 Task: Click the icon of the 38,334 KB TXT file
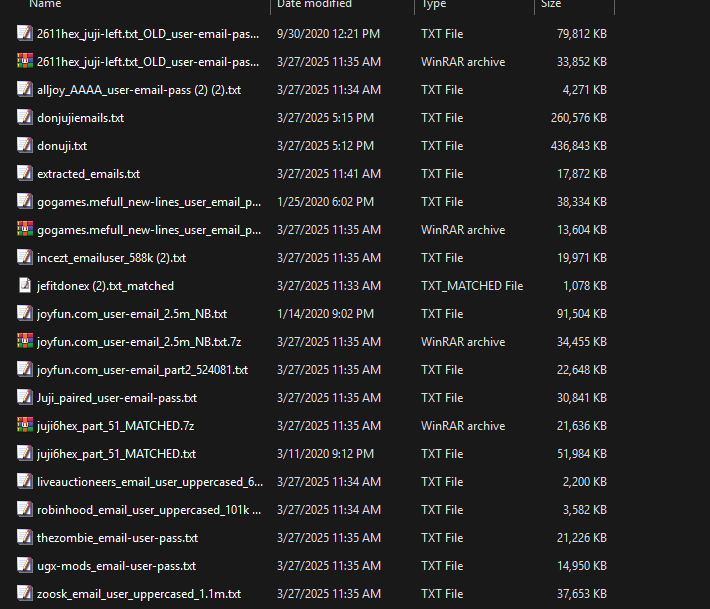[24, 201]
